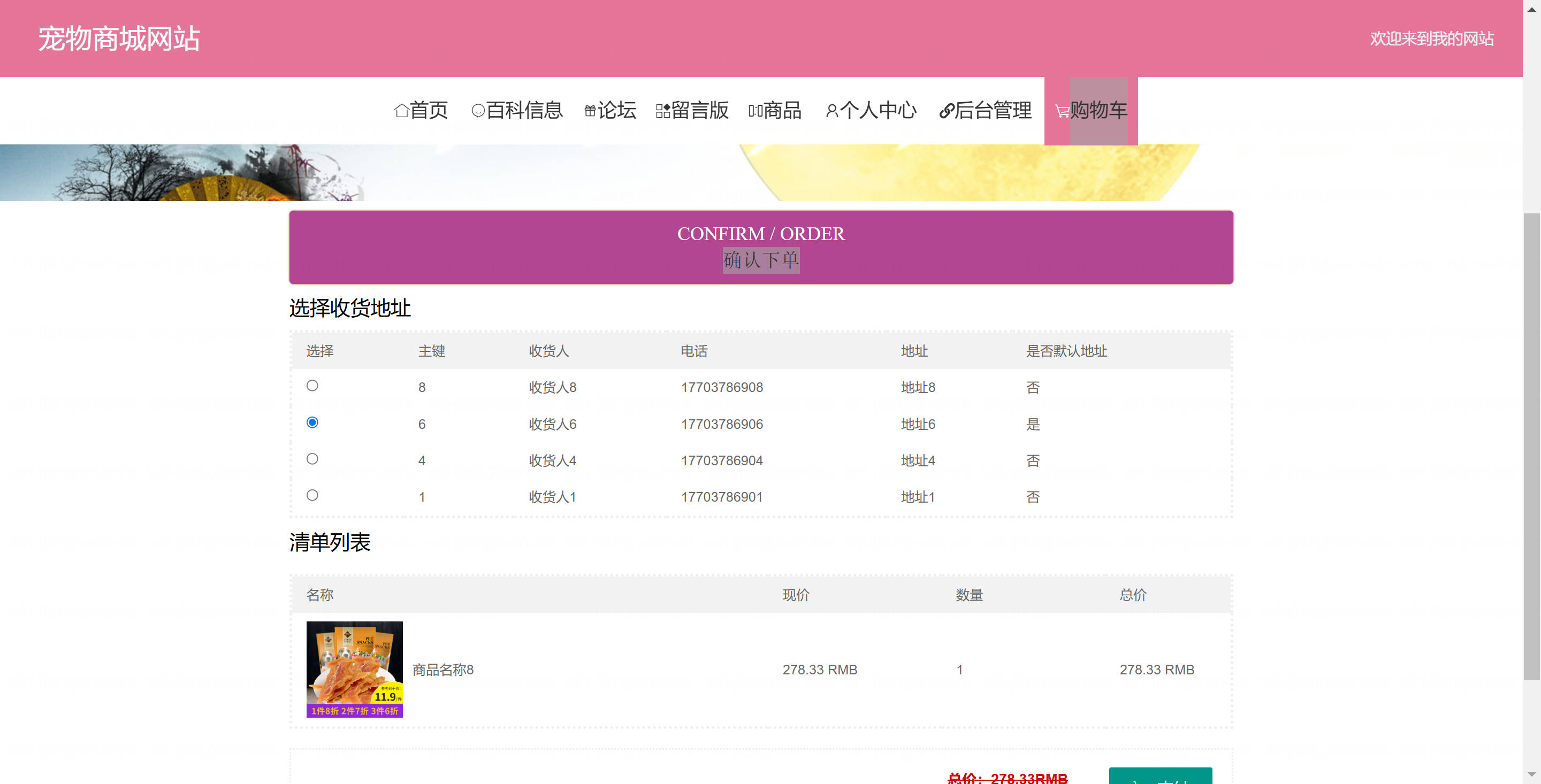Click the gift icon beside 论坛
This screenshot has height=784, width=1541.
[590, 111]
